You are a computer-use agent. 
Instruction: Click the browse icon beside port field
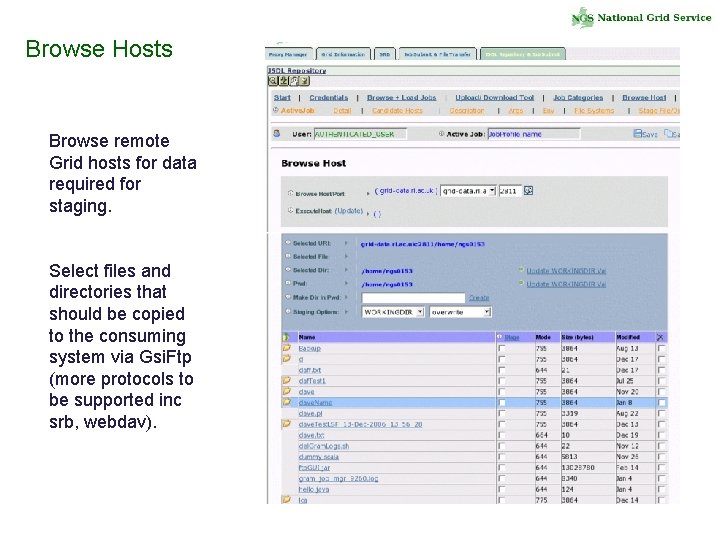tap(529, 191)
